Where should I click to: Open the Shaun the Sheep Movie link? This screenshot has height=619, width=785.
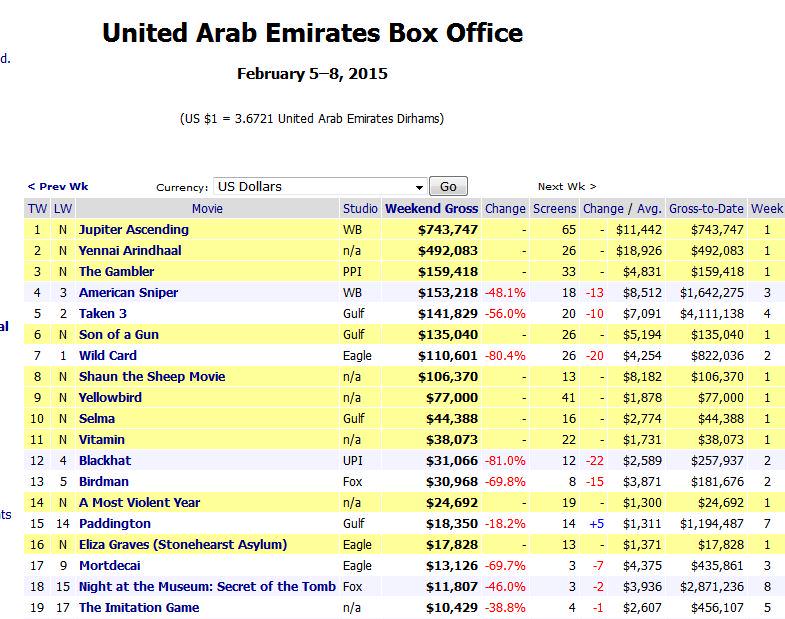pos(152,377)
